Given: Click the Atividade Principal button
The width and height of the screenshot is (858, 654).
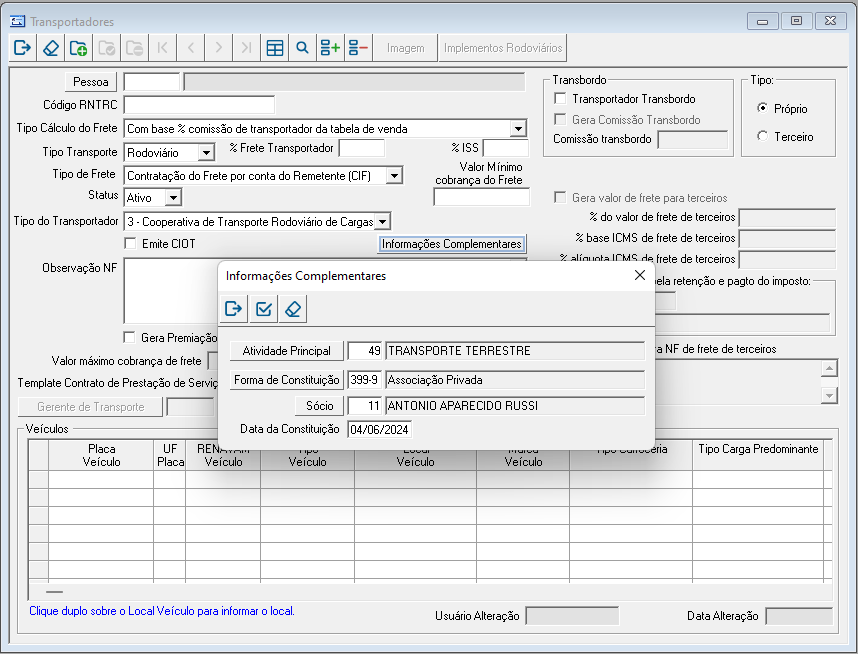Looking at the screenshot, I should 287,351.
